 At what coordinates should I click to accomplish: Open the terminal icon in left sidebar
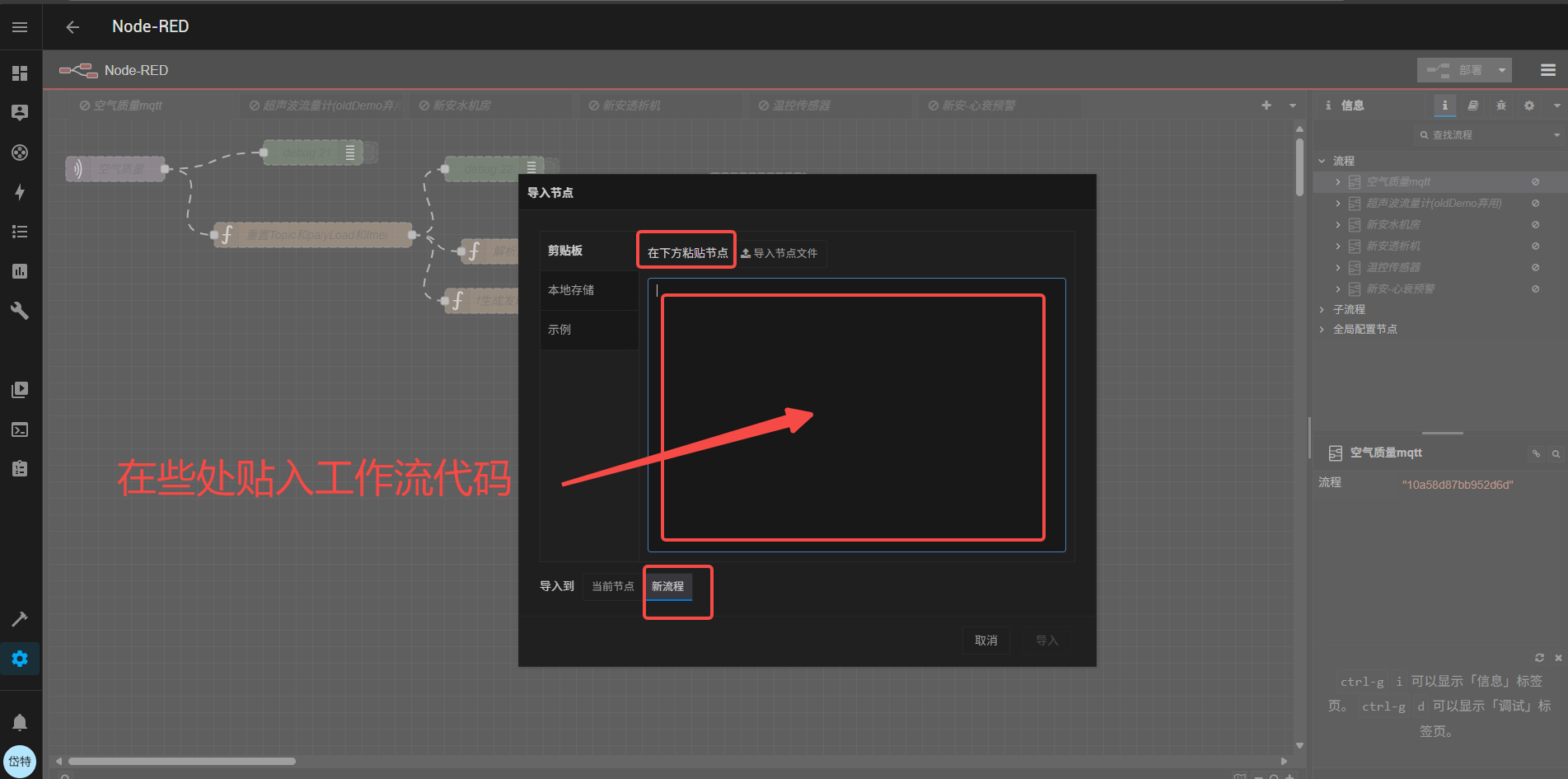20,429
